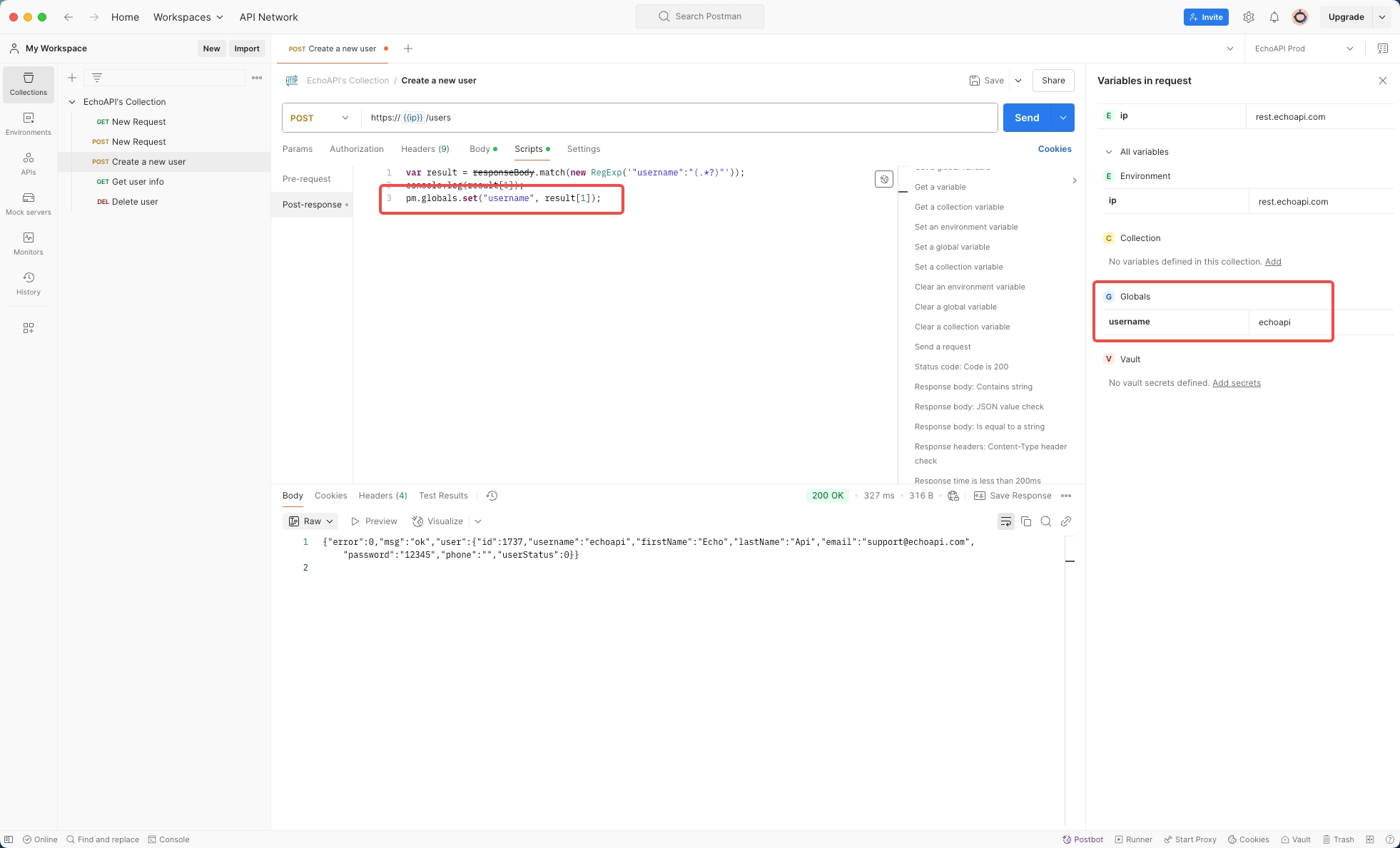The width and height of the screenshot is (1400, 848).
Task: Open notifications bell icon
Action: pos(1274,17)
